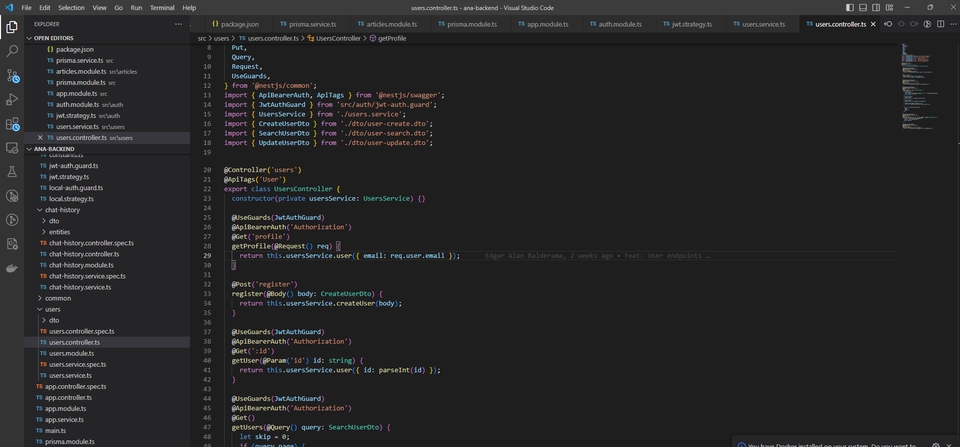
Task: Open the Selection menu
Action: click(72, 7)
